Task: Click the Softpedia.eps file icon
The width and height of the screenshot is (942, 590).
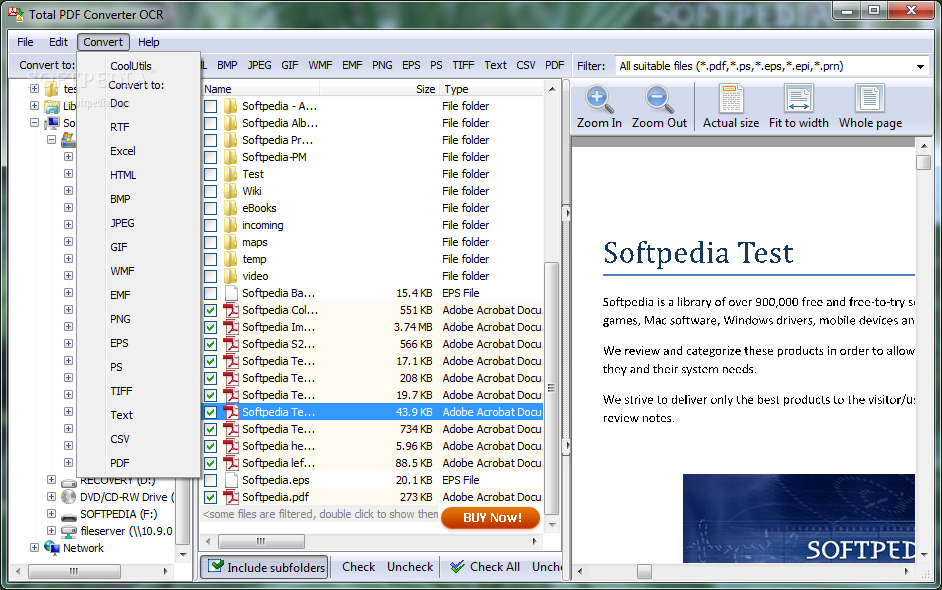Action: [231, 480]
